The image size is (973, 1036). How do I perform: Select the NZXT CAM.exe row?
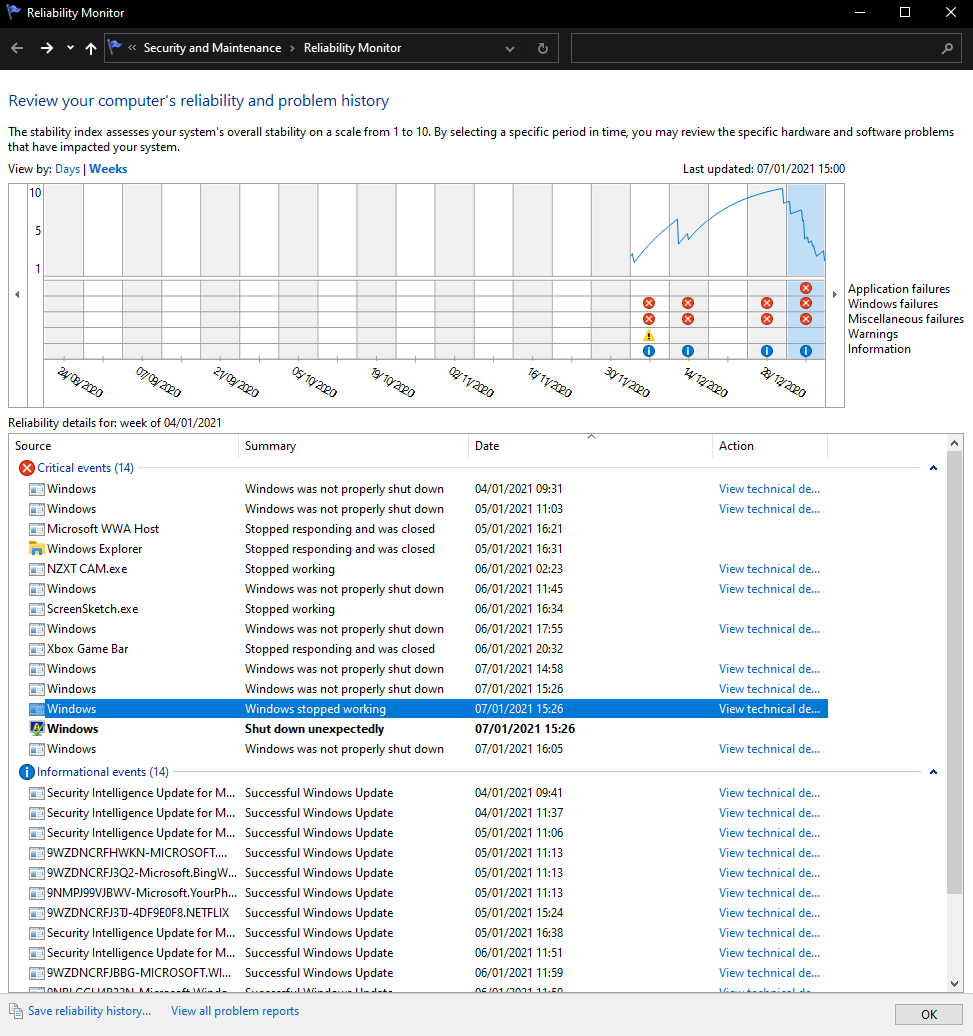(428, 569)
